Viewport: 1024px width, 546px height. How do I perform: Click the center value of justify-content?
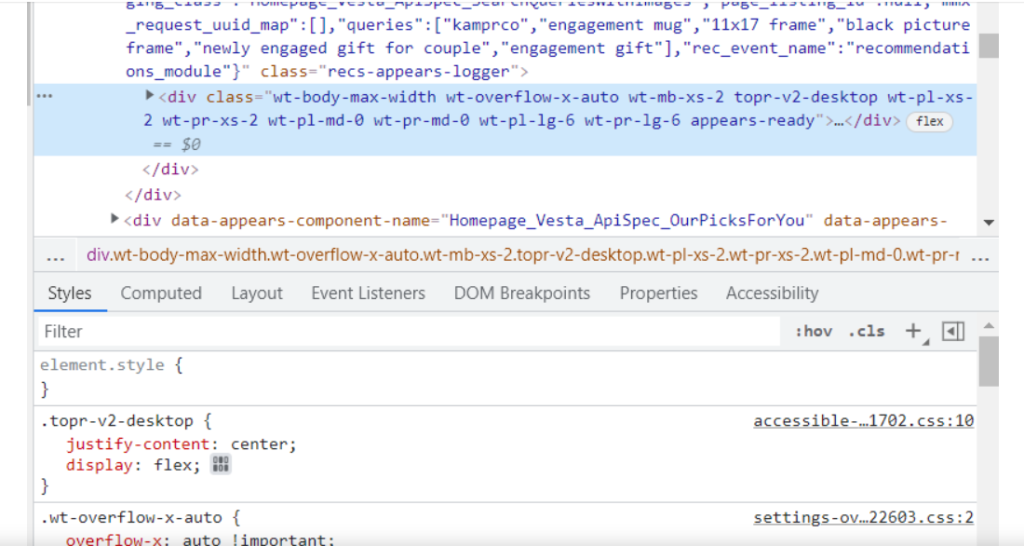262,444
